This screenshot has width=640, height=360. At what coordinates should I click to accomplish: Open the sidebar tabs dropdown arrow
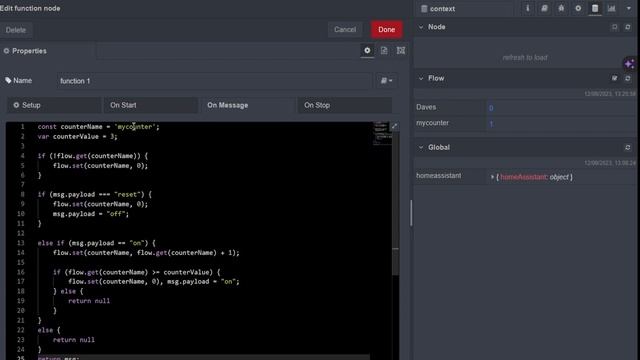tap(629, 8)
